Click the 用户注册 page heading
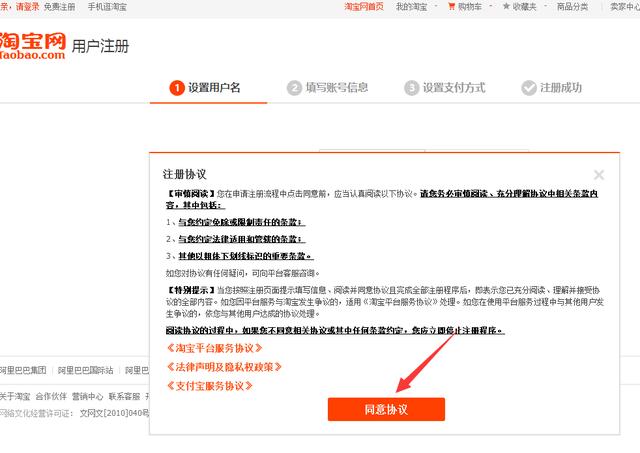Viewport: 640px width, 453px height. [x=100, y=46]
